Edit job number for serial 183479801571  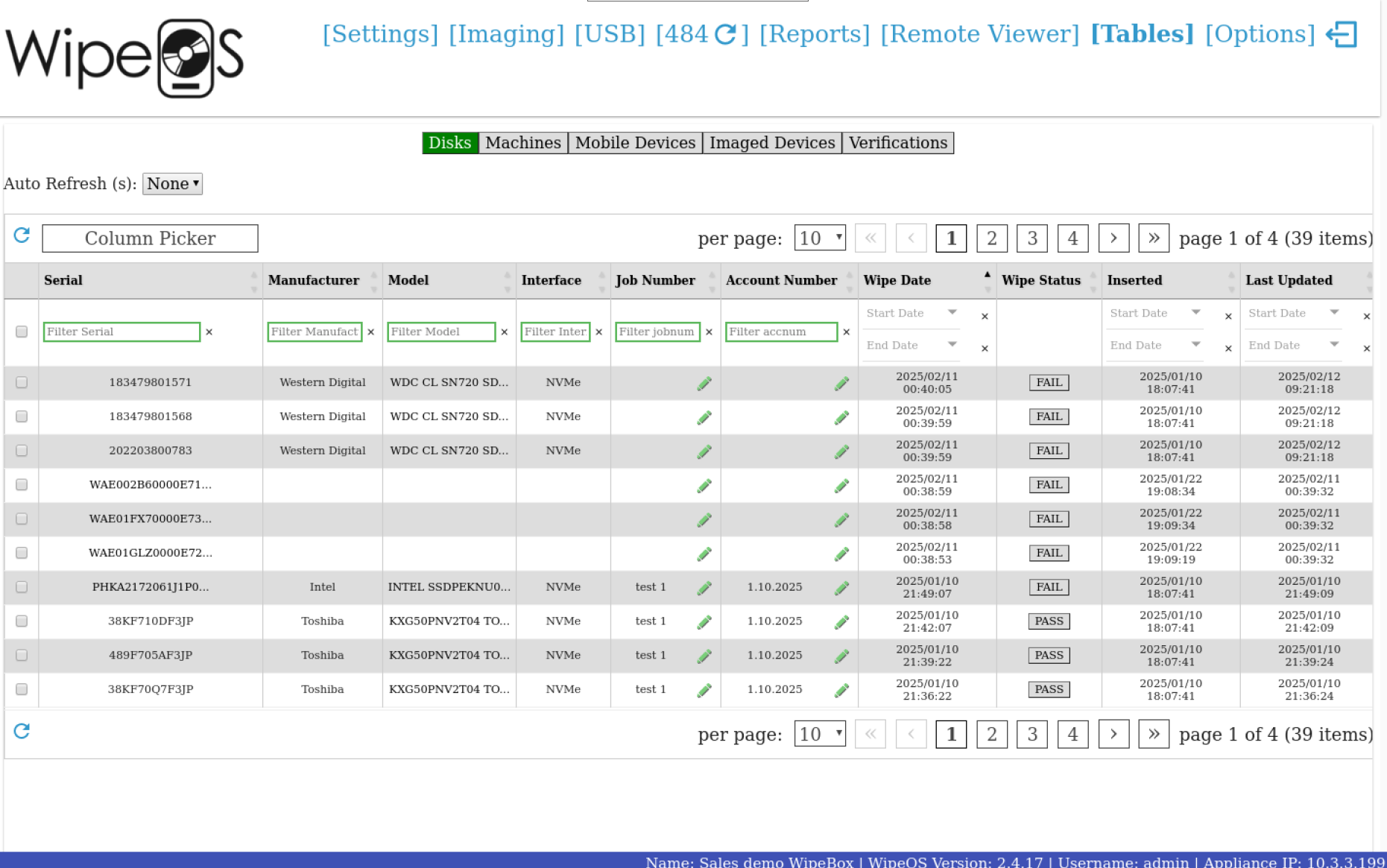pyautogui.click(x=704, y=383)
